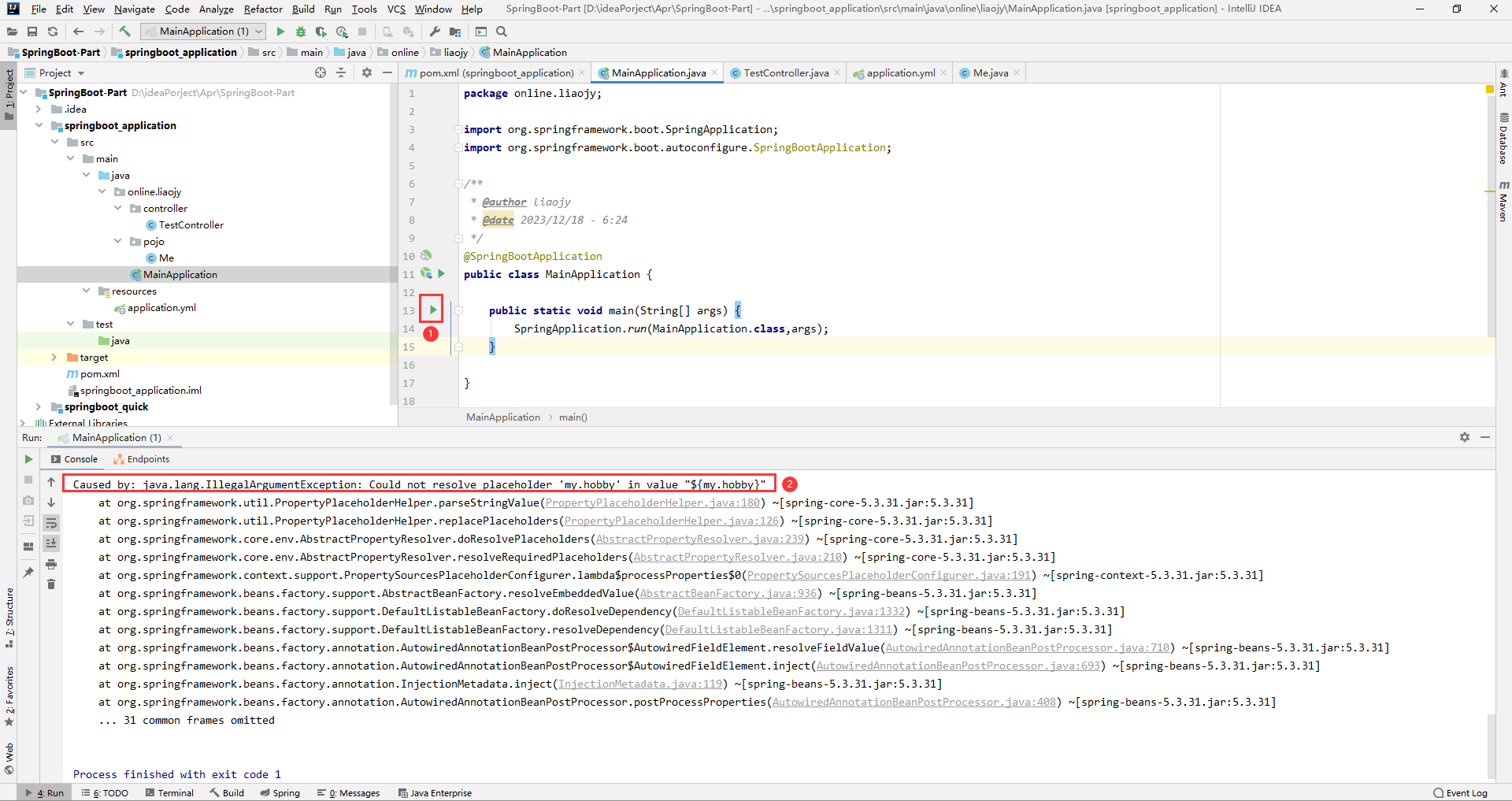This screenshot has height=801, width=1512.
Task: Open the File menu
Action: point(39,9)
